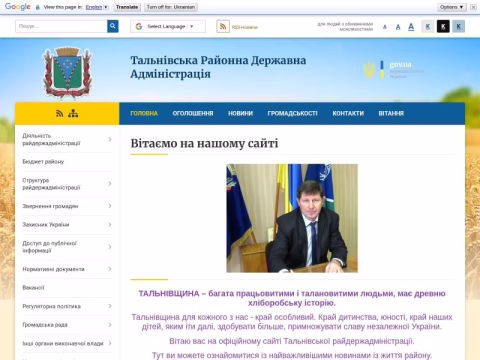Click the для людей з обмеженими можливостями text
Screen dimensions: 480x360
(x=345, y=27)
